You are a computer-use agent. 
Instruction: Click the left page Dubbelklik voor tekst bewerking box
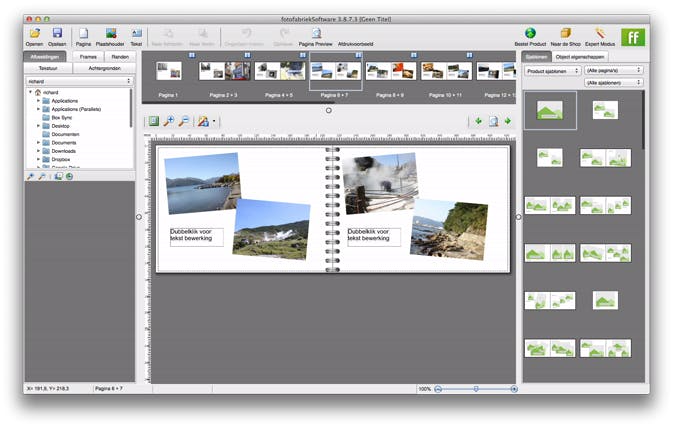(196, 237)
